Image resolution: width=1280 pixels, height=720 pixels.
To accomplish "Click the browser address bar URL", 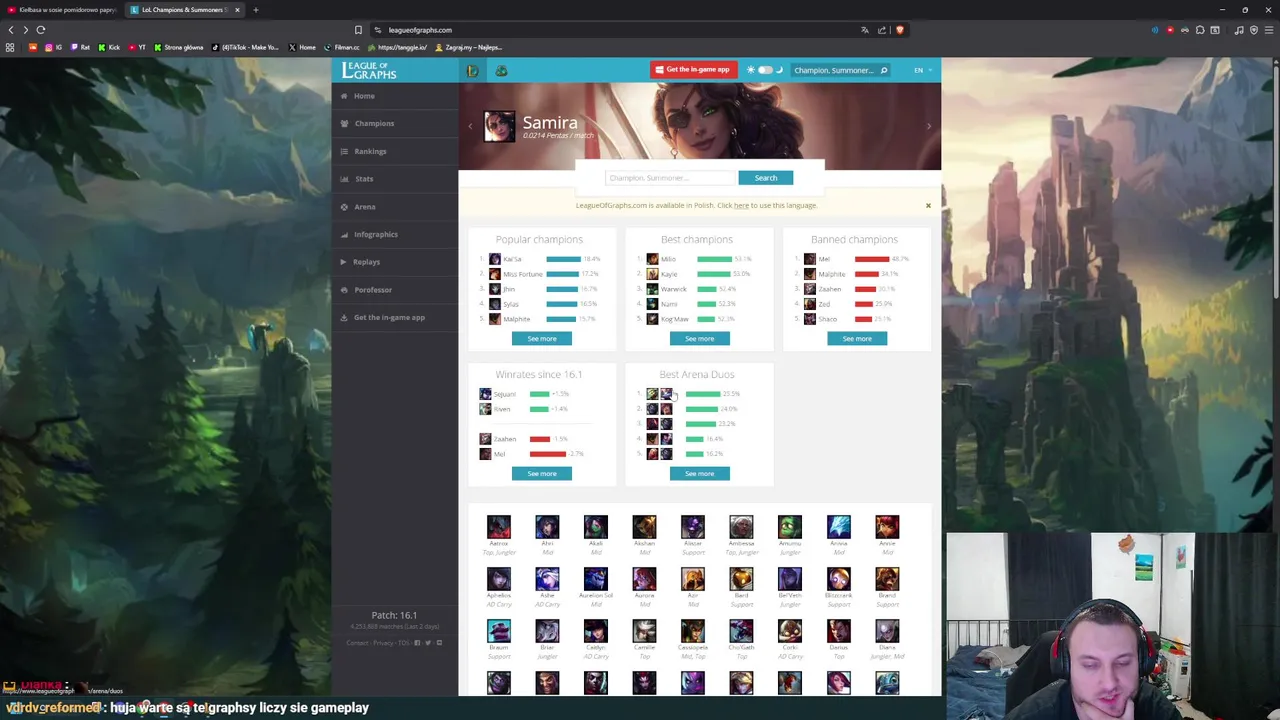I will point(420,30).
